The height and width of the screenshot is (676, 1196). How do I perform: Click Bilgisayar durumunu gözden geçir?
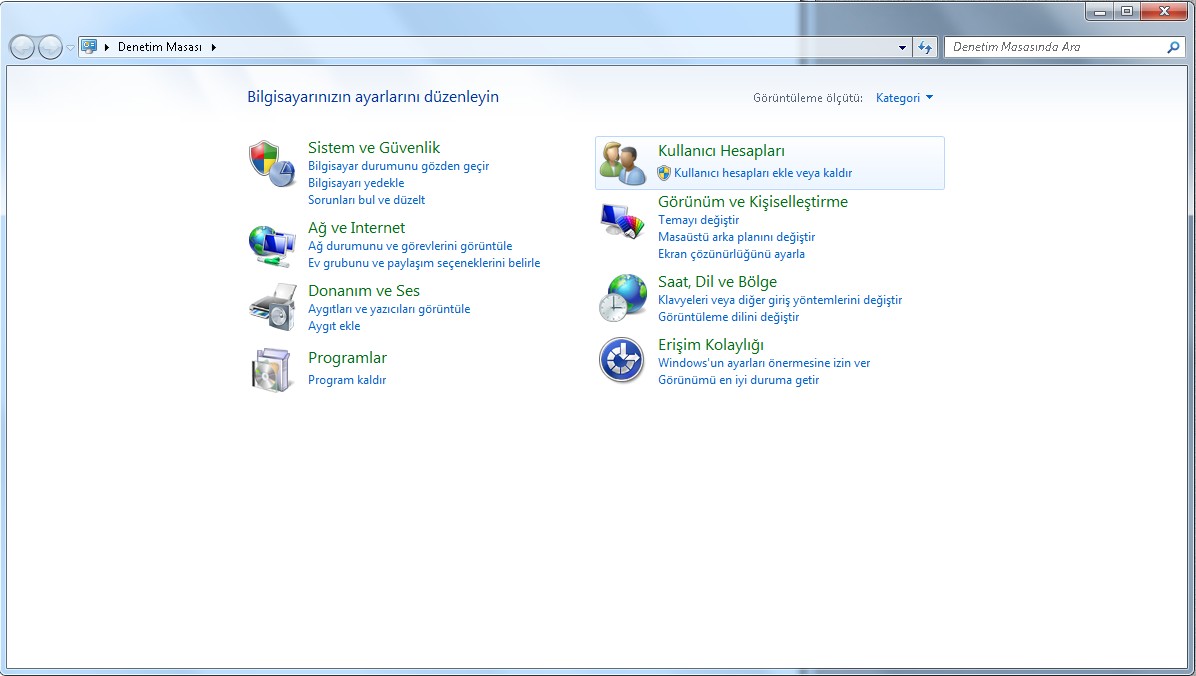[398, 166]
